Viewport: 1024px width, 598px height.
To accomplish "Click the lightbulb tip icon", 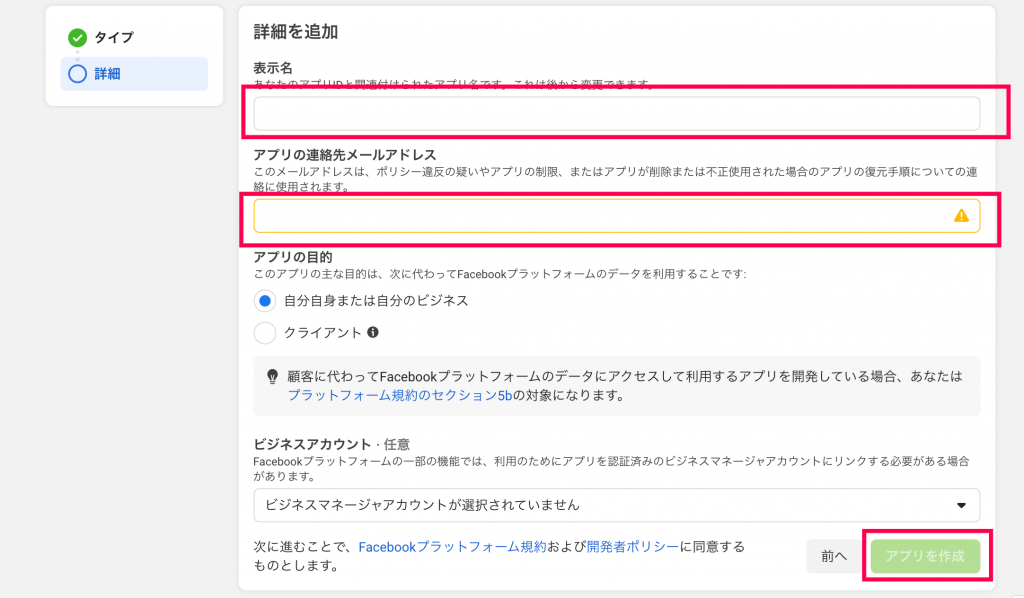I will 272,377.
